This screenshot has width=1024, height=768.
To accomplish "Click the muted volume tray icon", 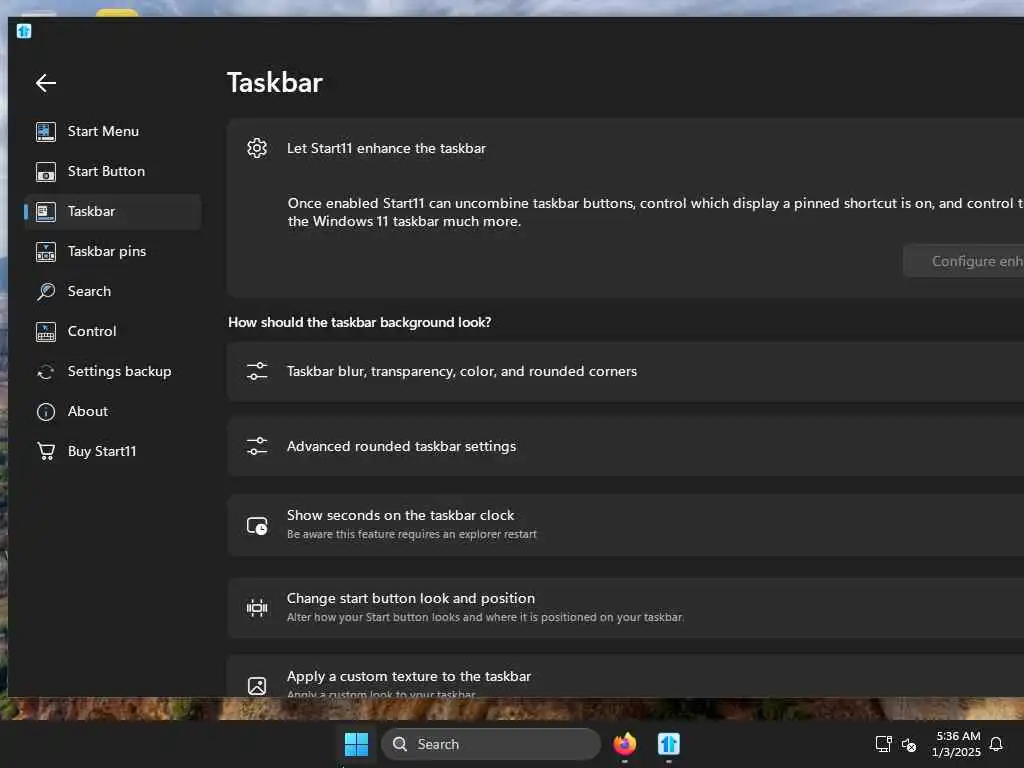I will 908,744.
